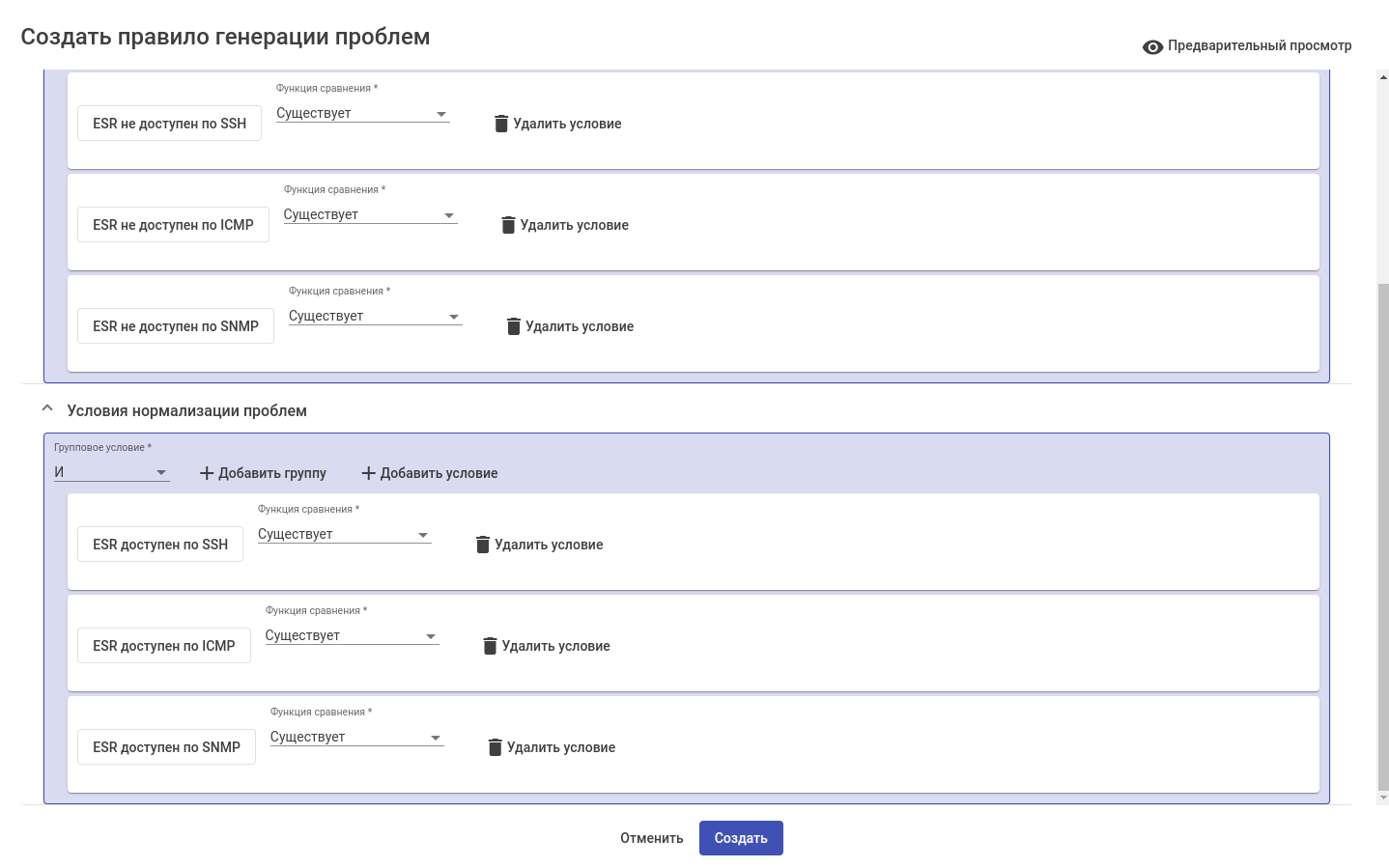Open the Групповое условие dropdown
This screenshot has height=868, width=1389.
111,472
